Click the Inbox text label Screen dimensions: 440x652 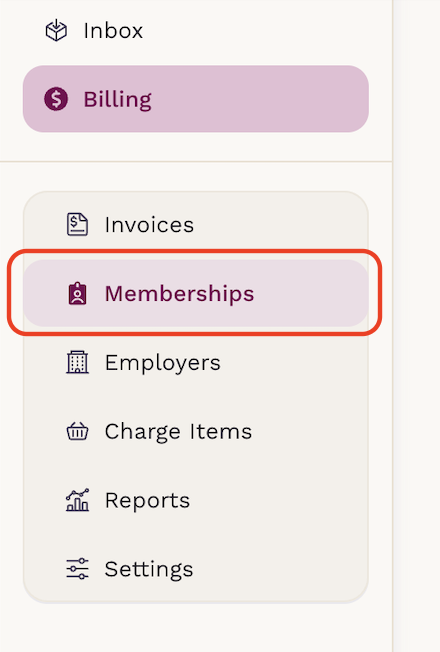pos(113,31)
